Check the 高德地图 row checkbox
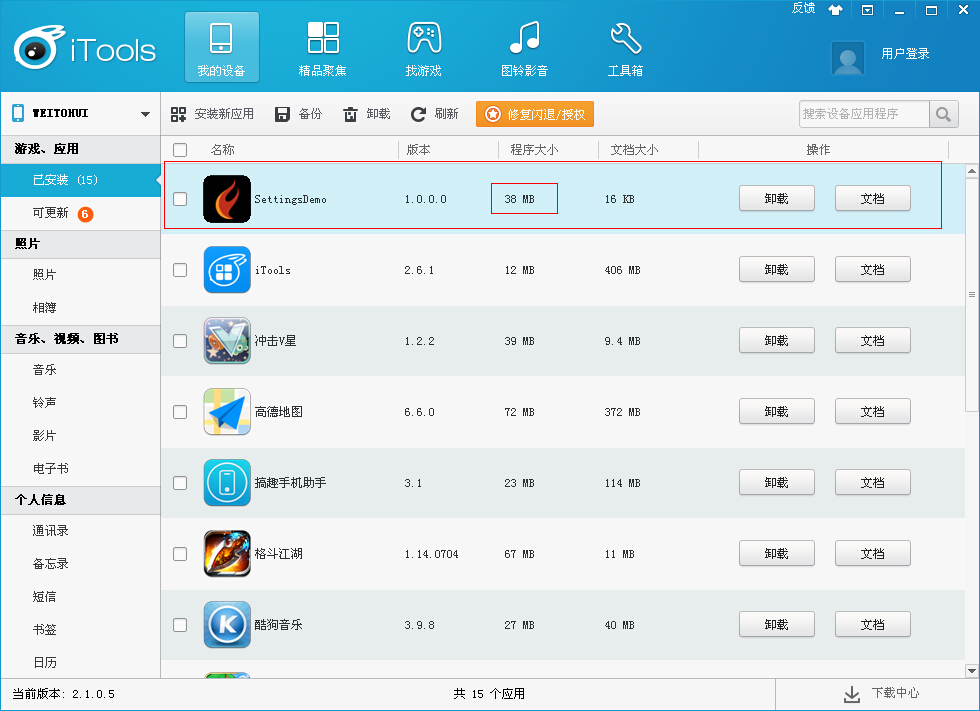 coord(180,412)
